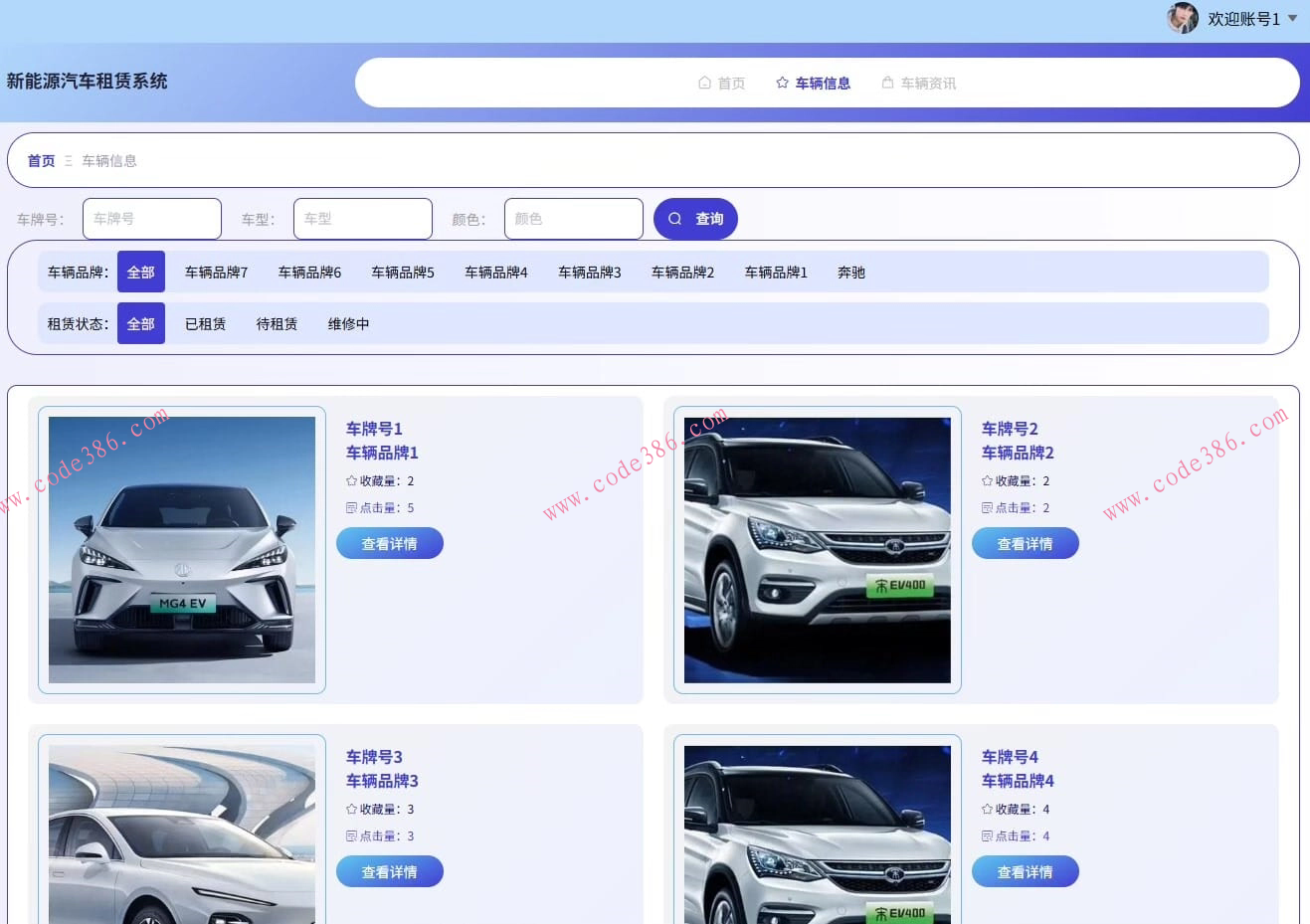Open the 车辆资讯 navigation tab

pyautogui.click(x=919, y=83)
